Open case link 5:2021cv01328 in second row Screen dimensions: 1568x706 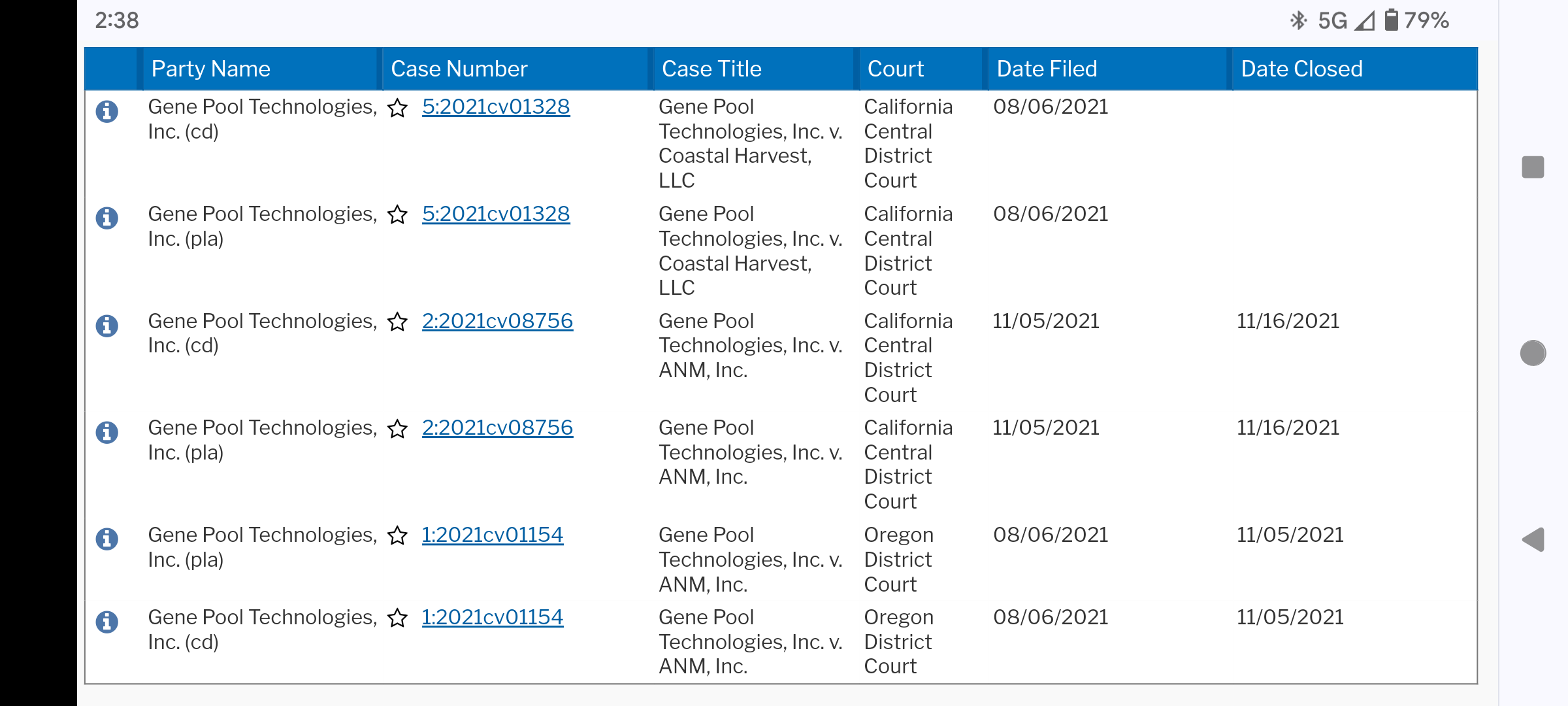496,214
